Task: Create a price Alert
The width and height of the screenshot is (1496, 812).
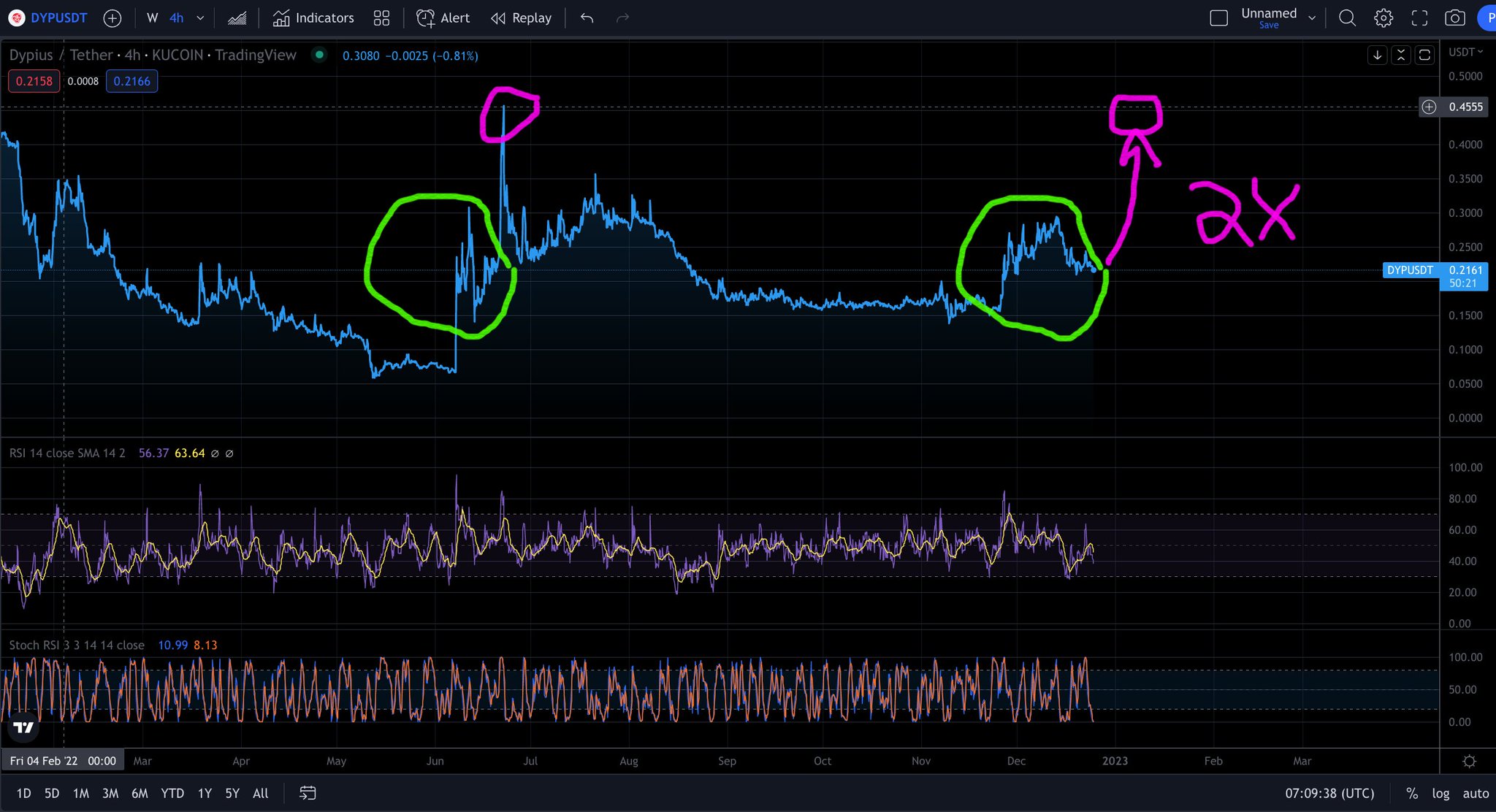Action: [x=443, y=18]
